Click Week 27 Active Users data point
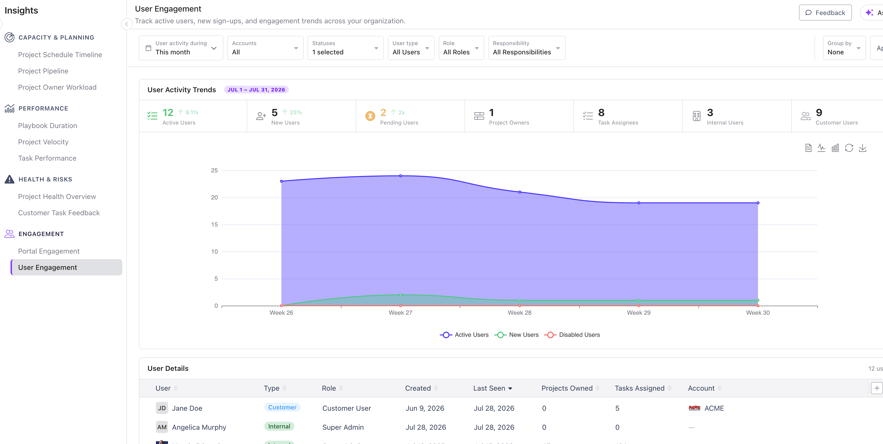This screenshot has height=444, width=883. pos(400,176)
